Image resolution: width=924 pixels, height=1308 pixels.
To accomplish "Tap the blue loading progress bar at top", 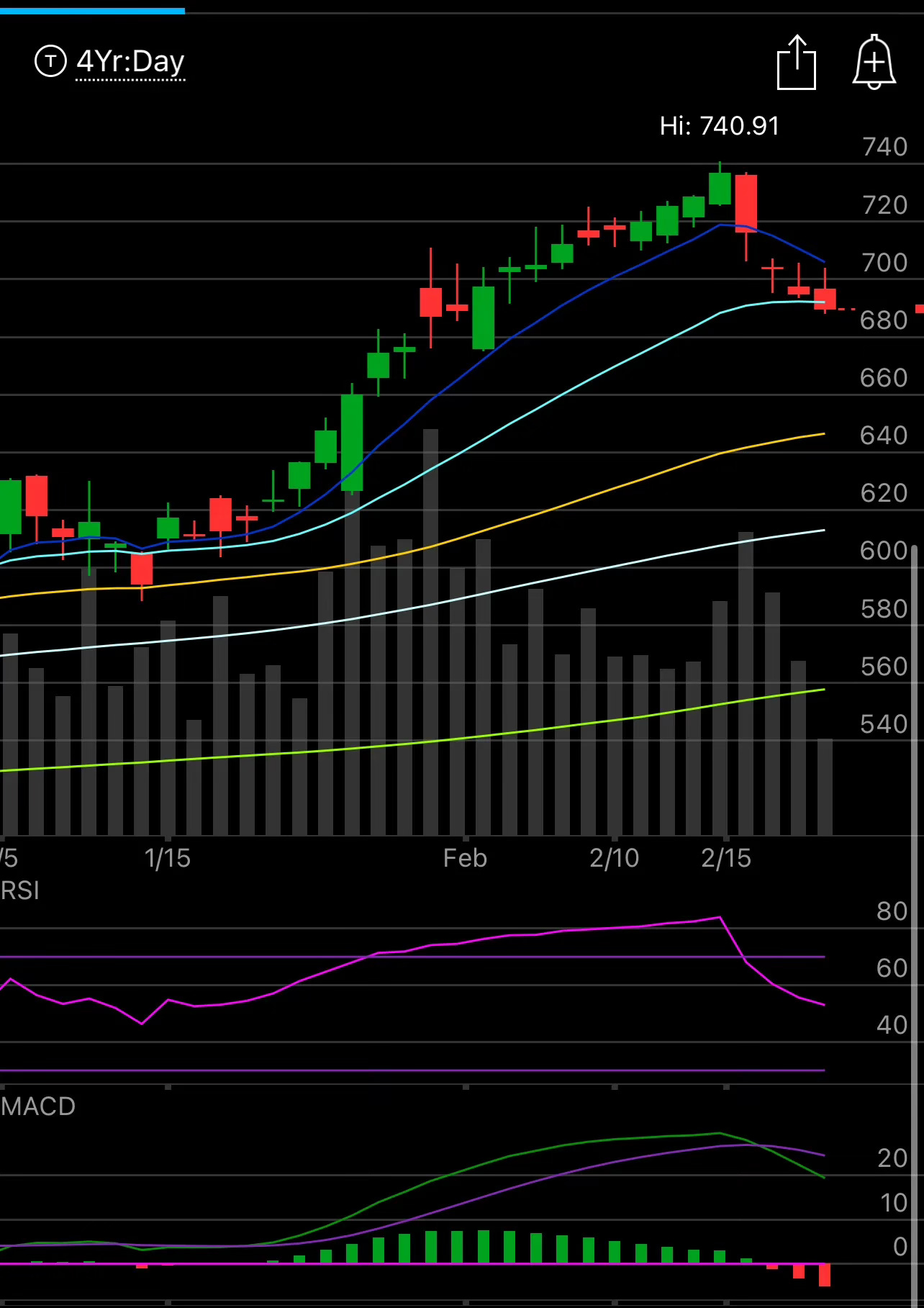I will tap(92, 11).
